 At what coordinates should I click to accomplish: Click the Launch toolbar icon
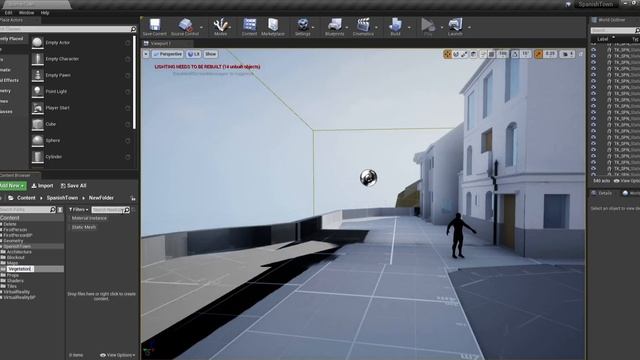click(x=455, y=25)
